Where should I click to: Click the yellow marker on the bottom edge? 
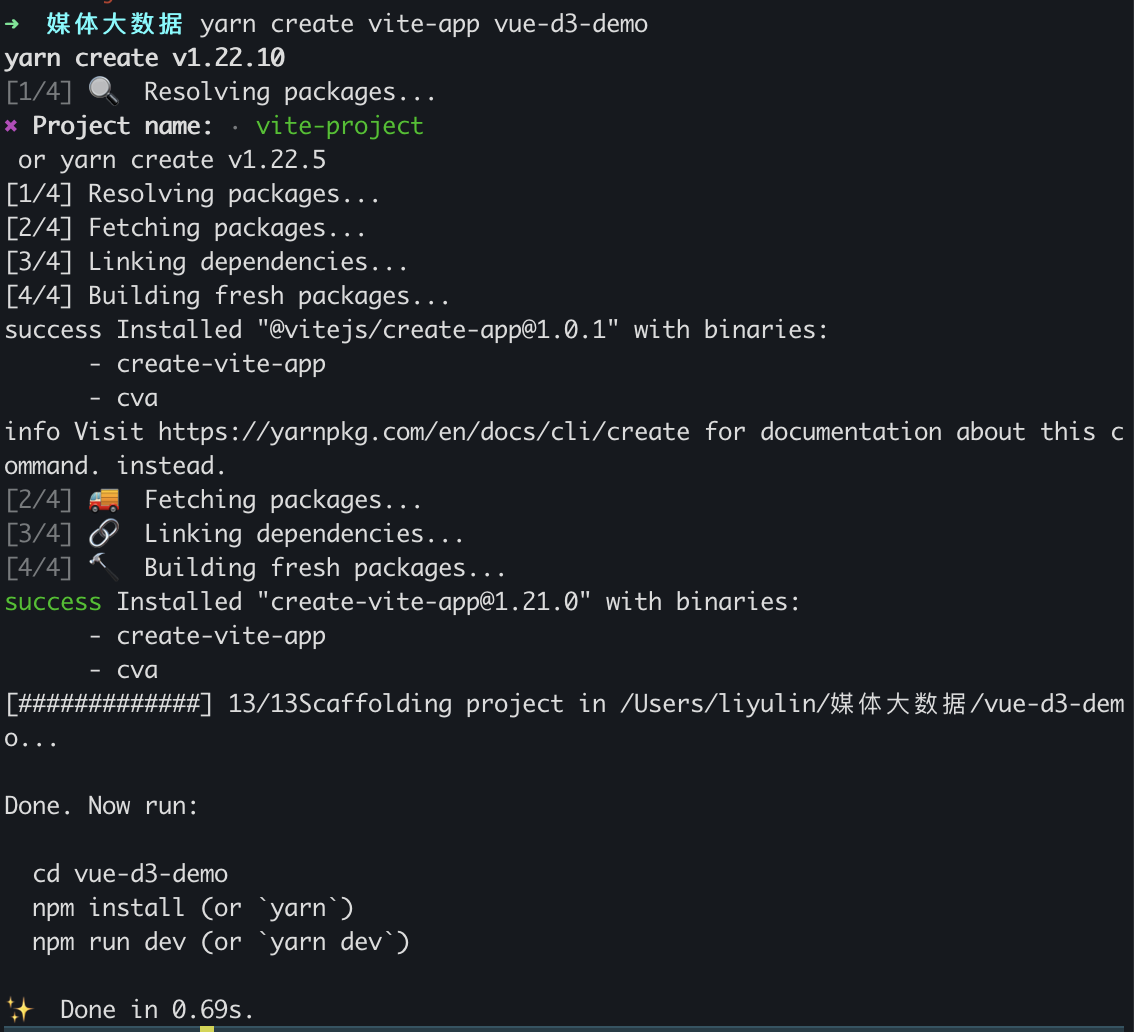click(x=207, y=1028)
